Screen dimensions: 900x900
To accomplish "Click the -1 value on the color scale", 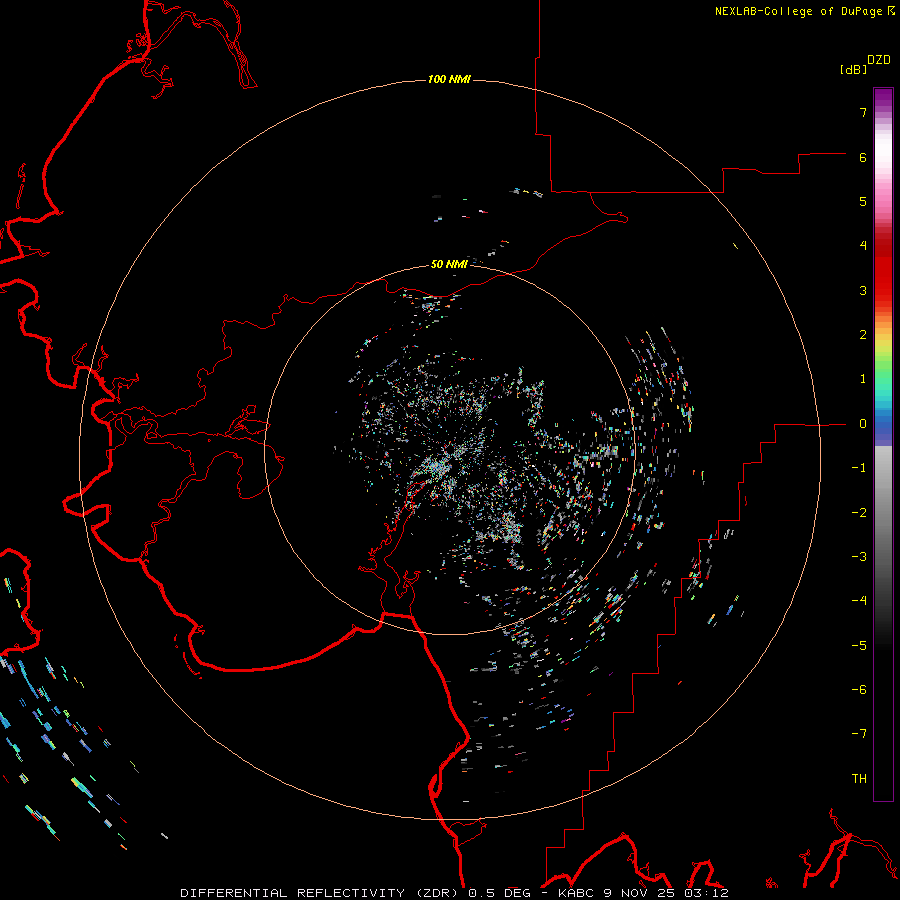I will (x=859, y=468).
